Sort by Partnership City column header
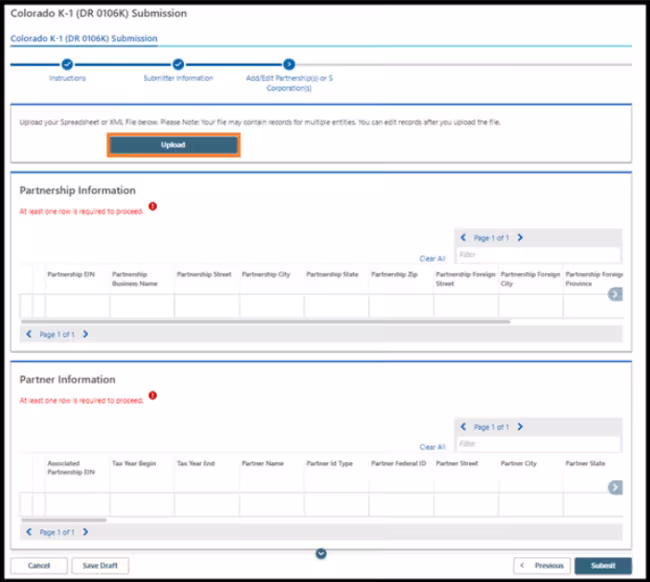The height and width of the screenshot is (582, 650). (x=266, y=274)
